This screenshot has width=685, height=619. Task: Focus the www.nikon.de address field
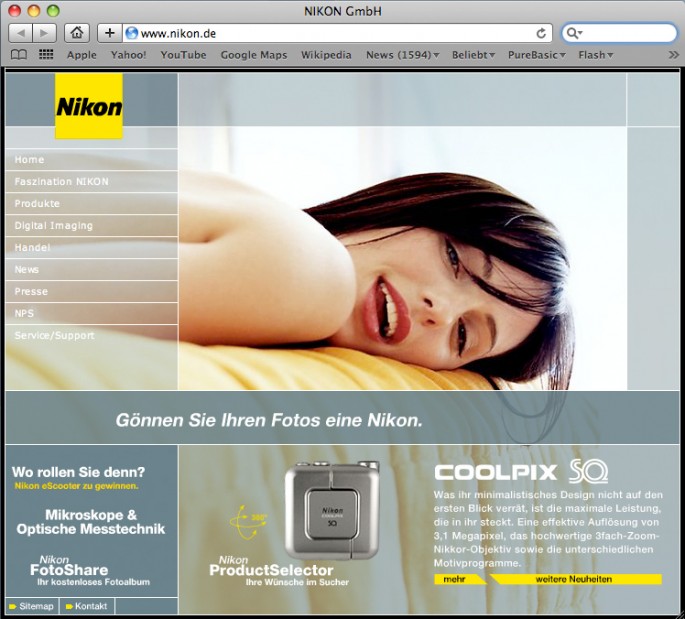(x=336, y=34)
